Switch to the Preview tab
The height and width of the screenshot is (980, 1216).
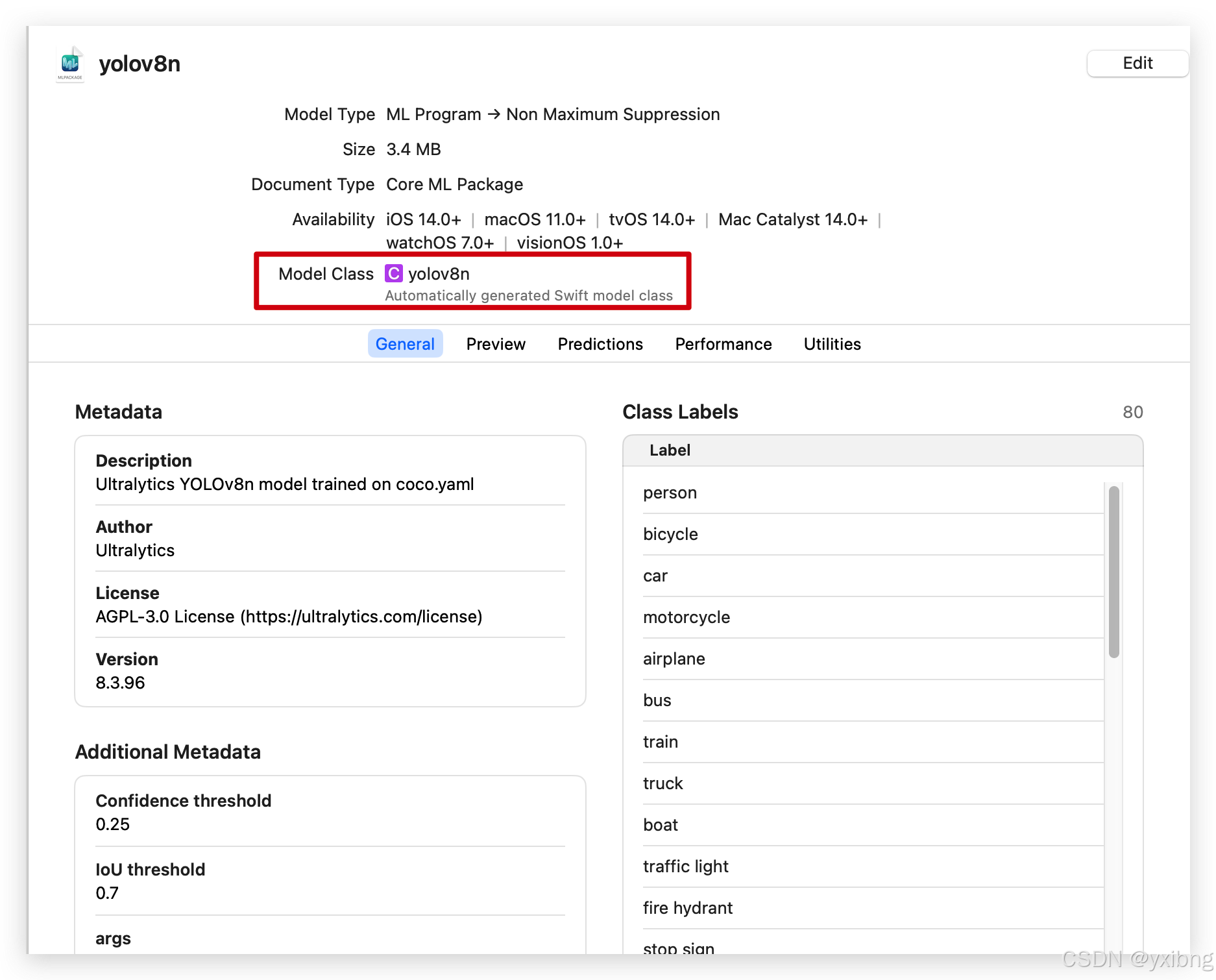tap(495, 343)
